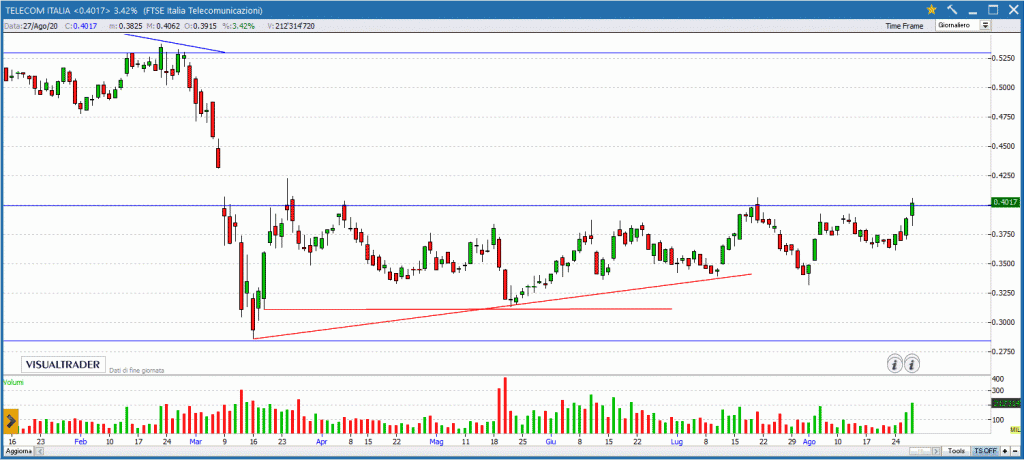Click the green 0.4017 current price label
This screenshot has width=1024, height=460.
[1005, 203]
